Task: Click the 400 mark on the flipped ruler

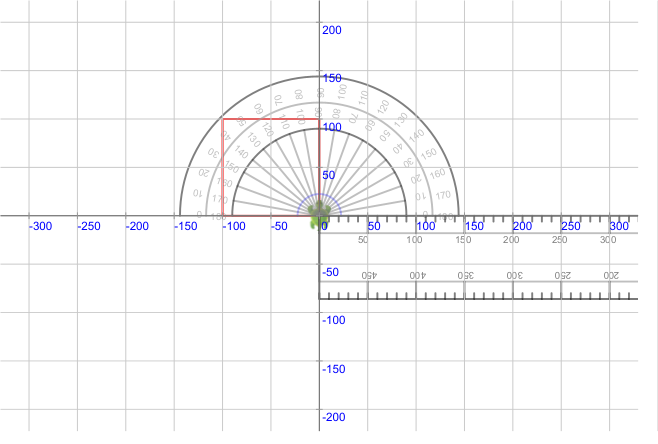Action: coord(415,275)
